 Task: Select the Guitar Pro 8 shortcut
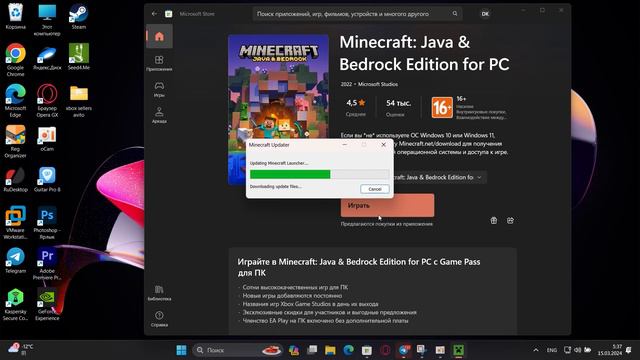point(47,179)
